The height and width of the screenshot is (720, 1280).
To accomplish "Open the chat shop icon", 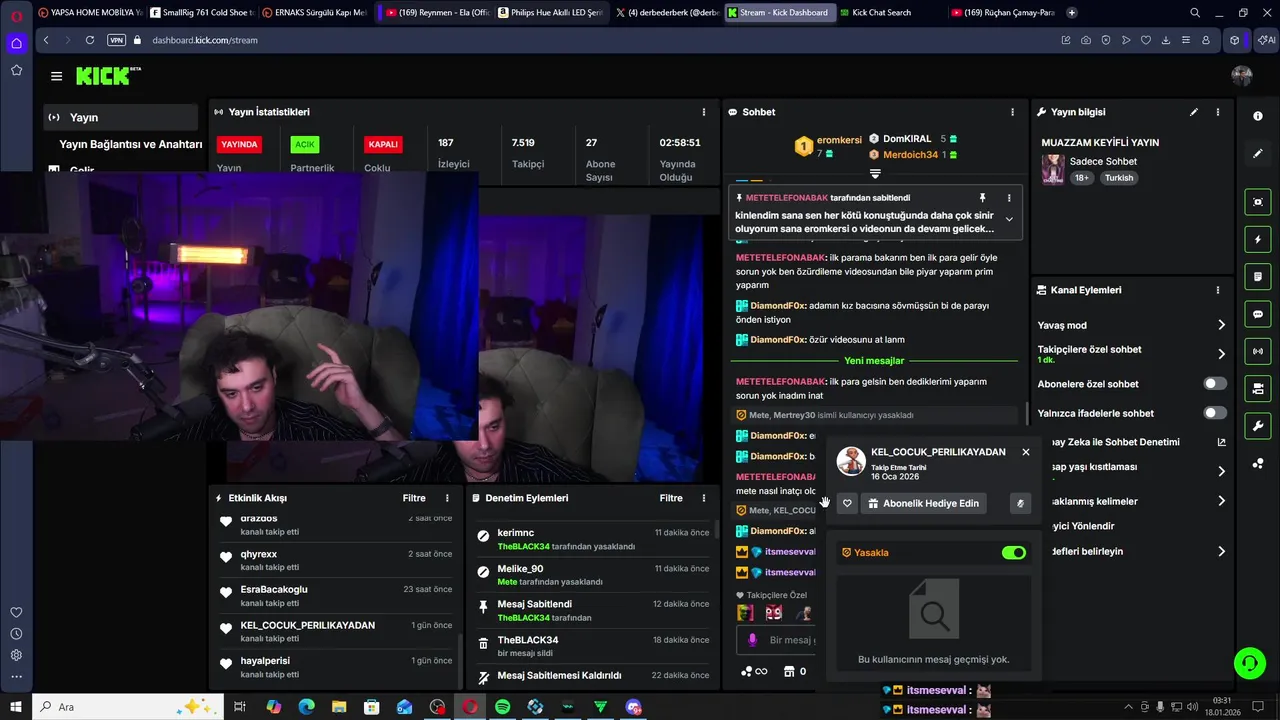I will pos(788,671).
